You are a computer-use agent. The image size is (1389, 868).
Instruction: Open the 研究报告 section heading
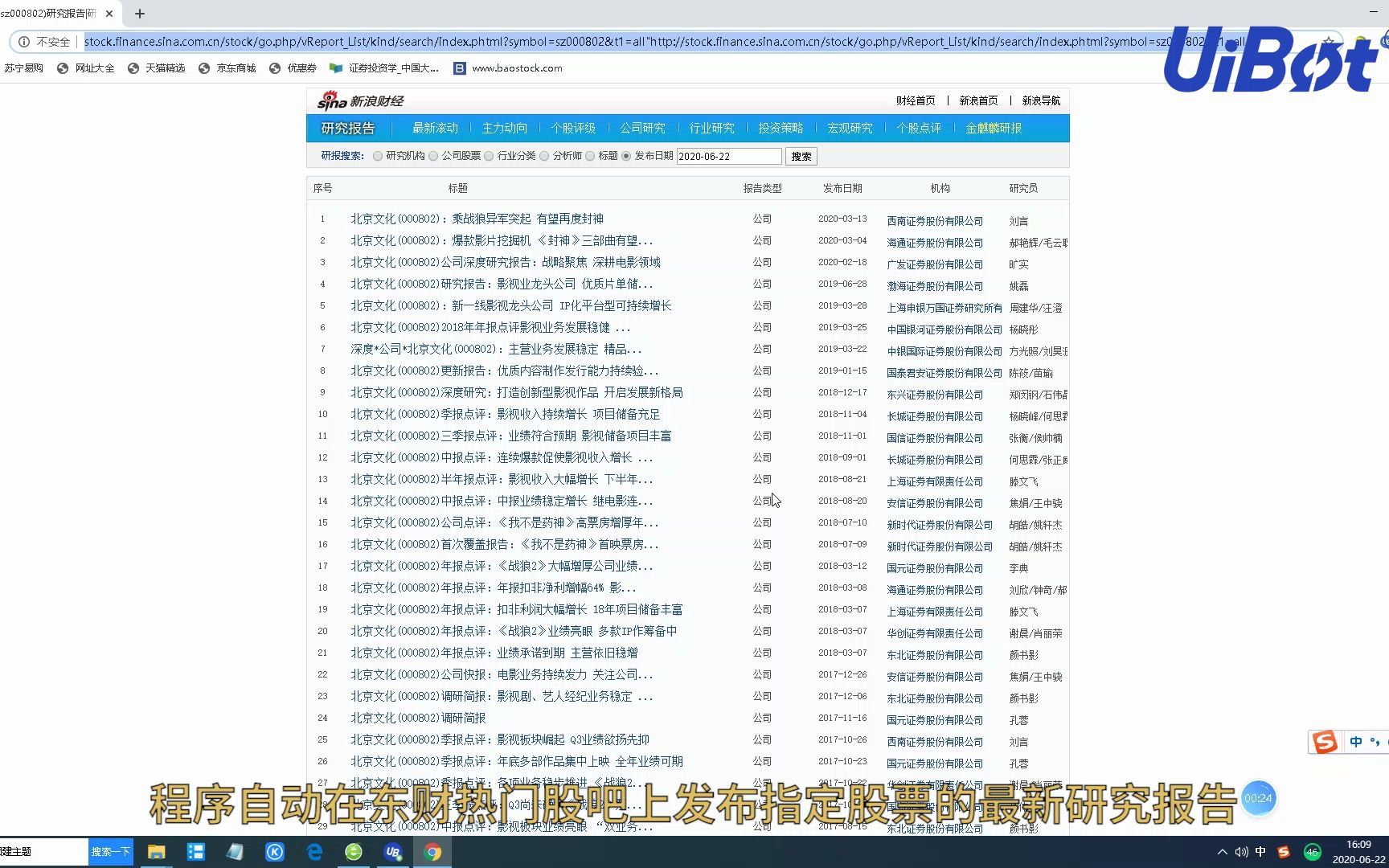pos(348,129)
